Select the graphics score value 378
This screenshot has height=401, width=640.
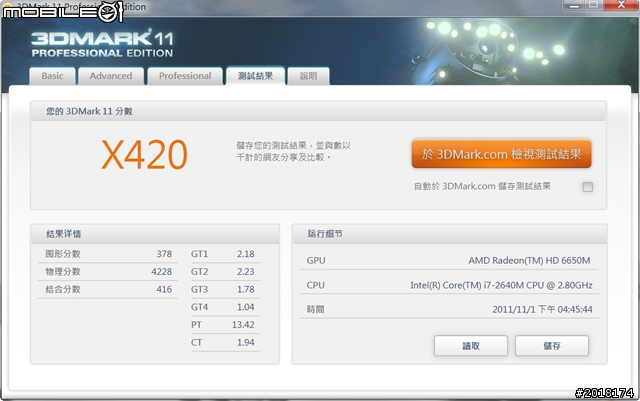(164, 254)
